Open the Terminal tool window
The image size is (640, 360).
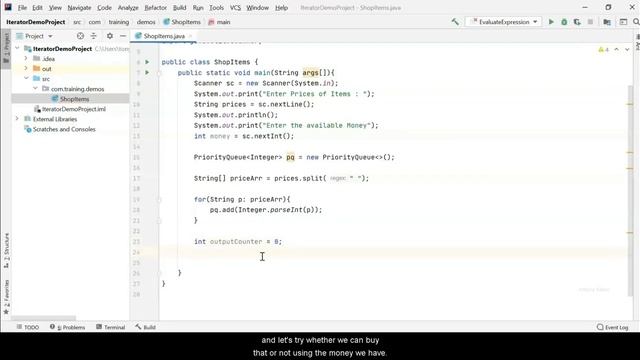click(x=111, y=327)
